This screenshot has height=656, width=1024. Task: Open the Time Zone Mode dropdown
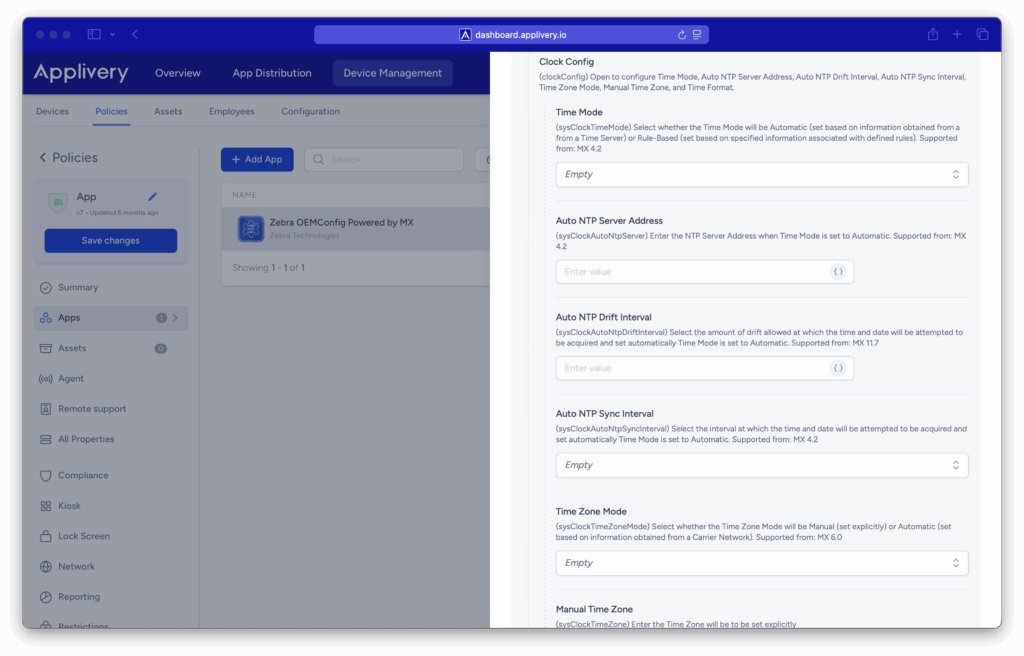click(x=761, y=563)
